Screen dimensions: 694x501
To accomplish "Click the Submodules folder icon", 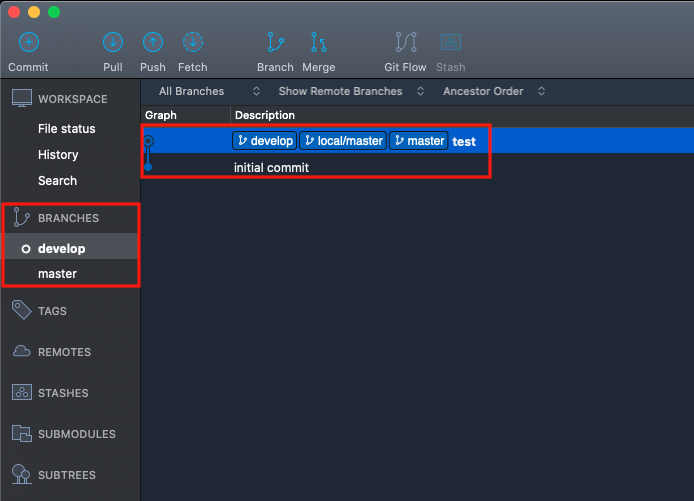I will click(x=22, y=433).
